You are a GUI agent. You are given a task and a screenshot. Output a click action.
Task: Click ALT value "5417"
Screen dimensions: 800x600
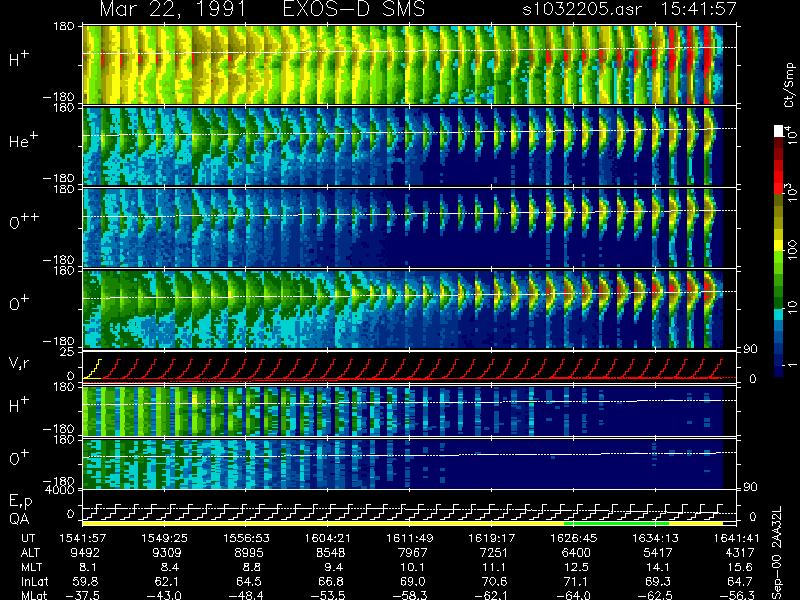(x=658, y=553)
